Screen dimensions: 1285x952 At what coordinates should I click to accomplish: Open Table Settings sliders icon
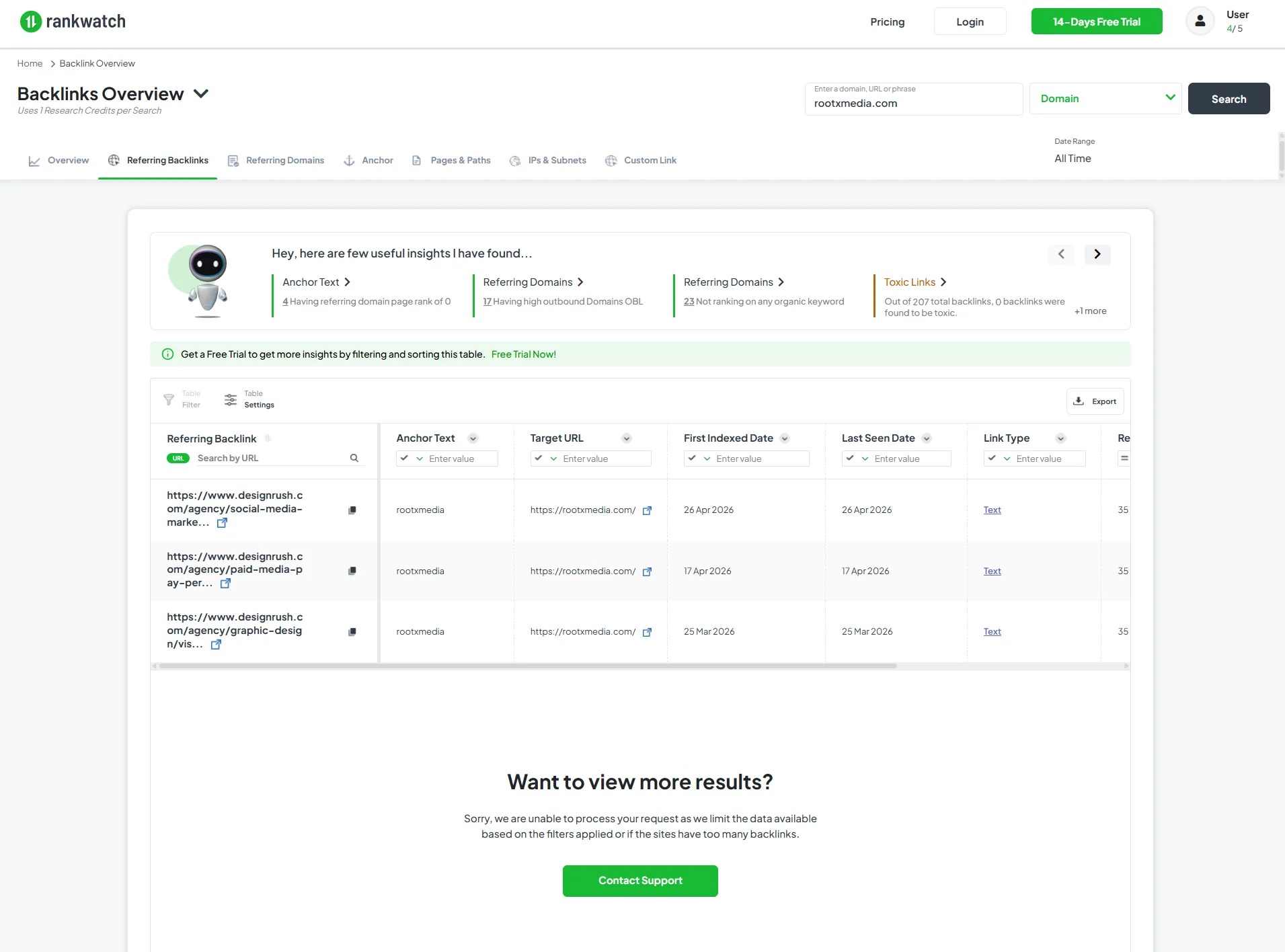231,399
